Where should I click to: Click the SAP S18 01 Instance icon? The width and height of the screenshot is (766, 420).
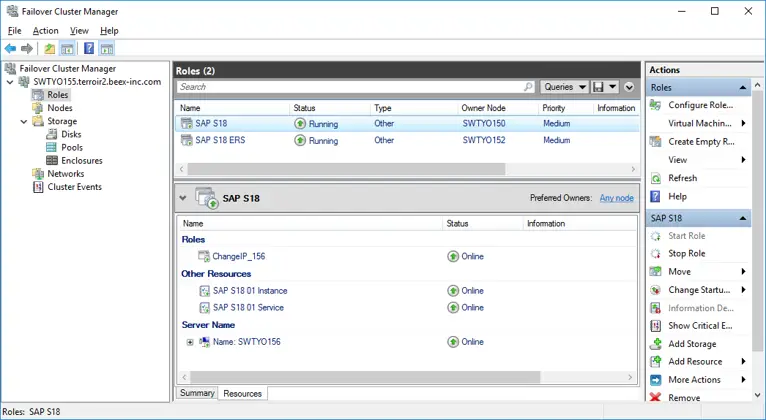click(x=205, y=291)
